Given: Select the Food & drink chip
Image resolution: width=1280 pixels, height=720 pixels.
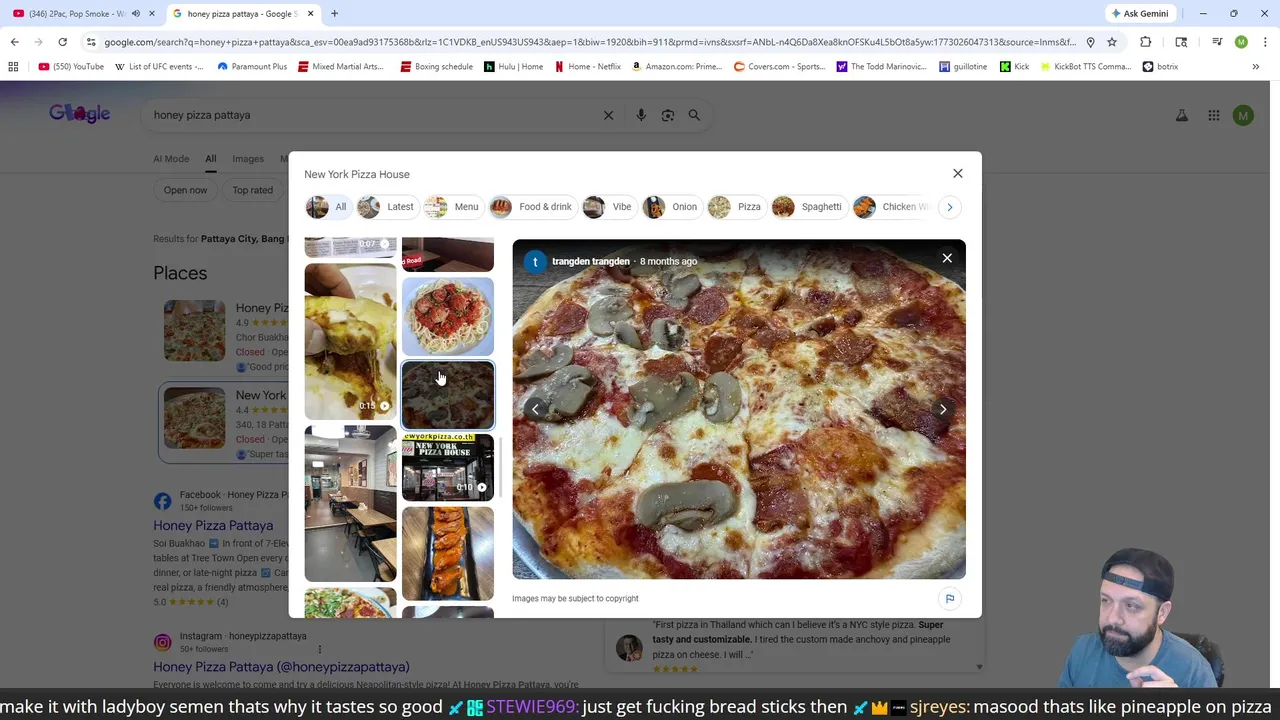Looking at the screenshot, I should (x=531, y=207).
